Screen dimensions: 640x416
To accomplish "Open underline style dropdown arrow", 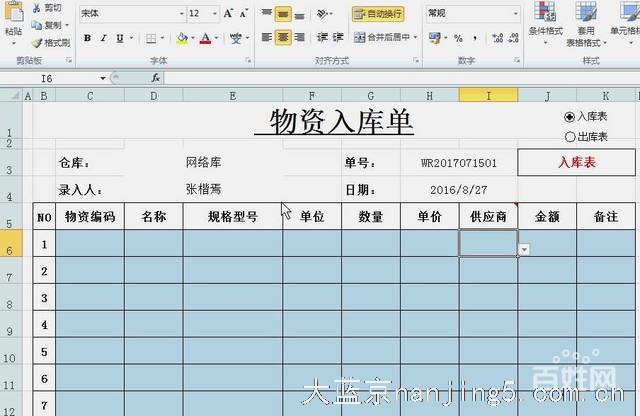I will pos(131,38).
